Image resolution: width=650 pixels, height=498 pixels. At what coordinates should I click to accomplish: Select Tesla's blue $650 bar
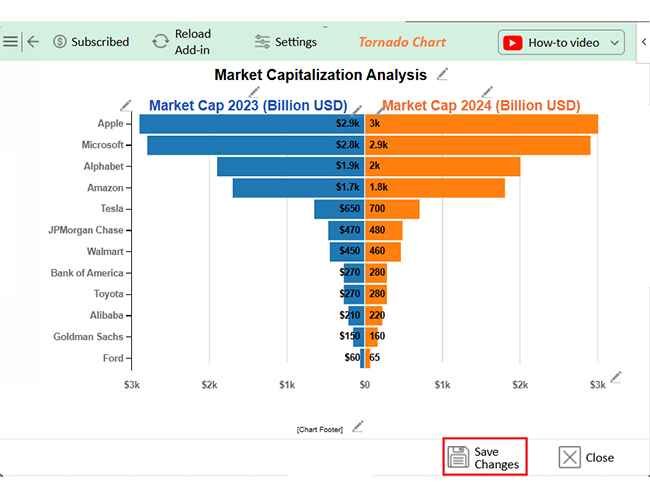(339, 209)
